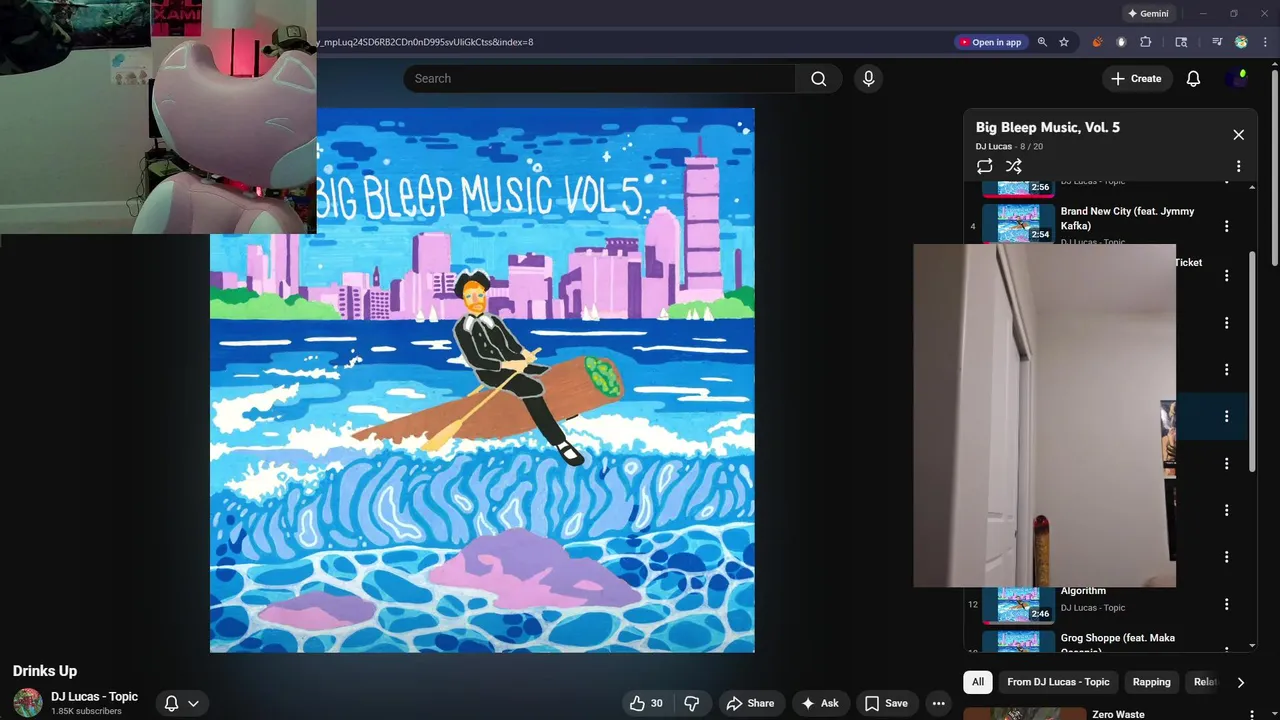1280x720 pixels.
Task: Click the browser zoom magnifier icon
Action: tap(1042, 42)
